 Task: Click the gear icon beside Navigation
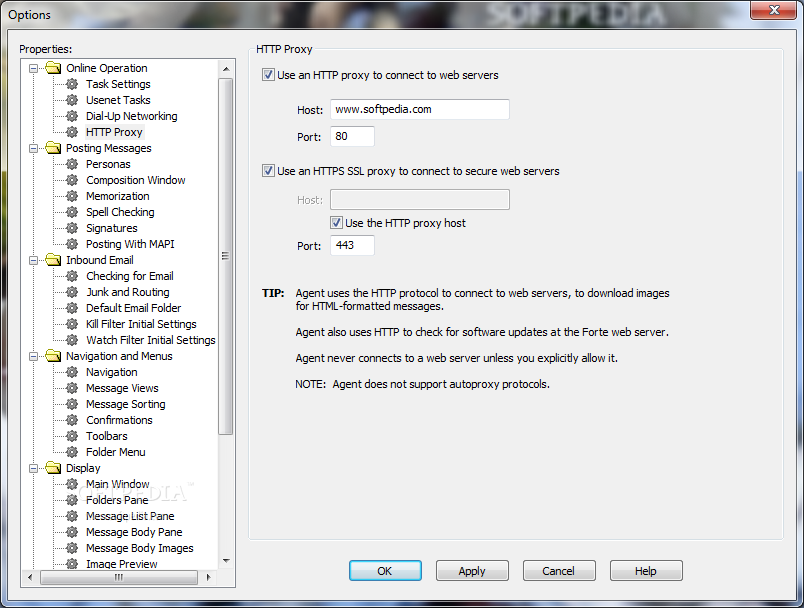[72, 372]
